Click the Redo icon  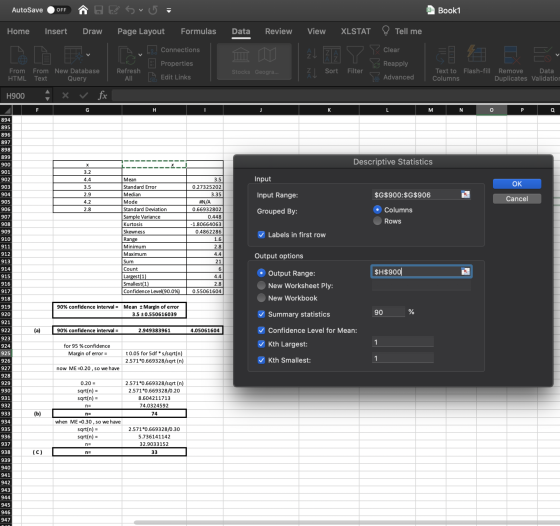[153, 10]
